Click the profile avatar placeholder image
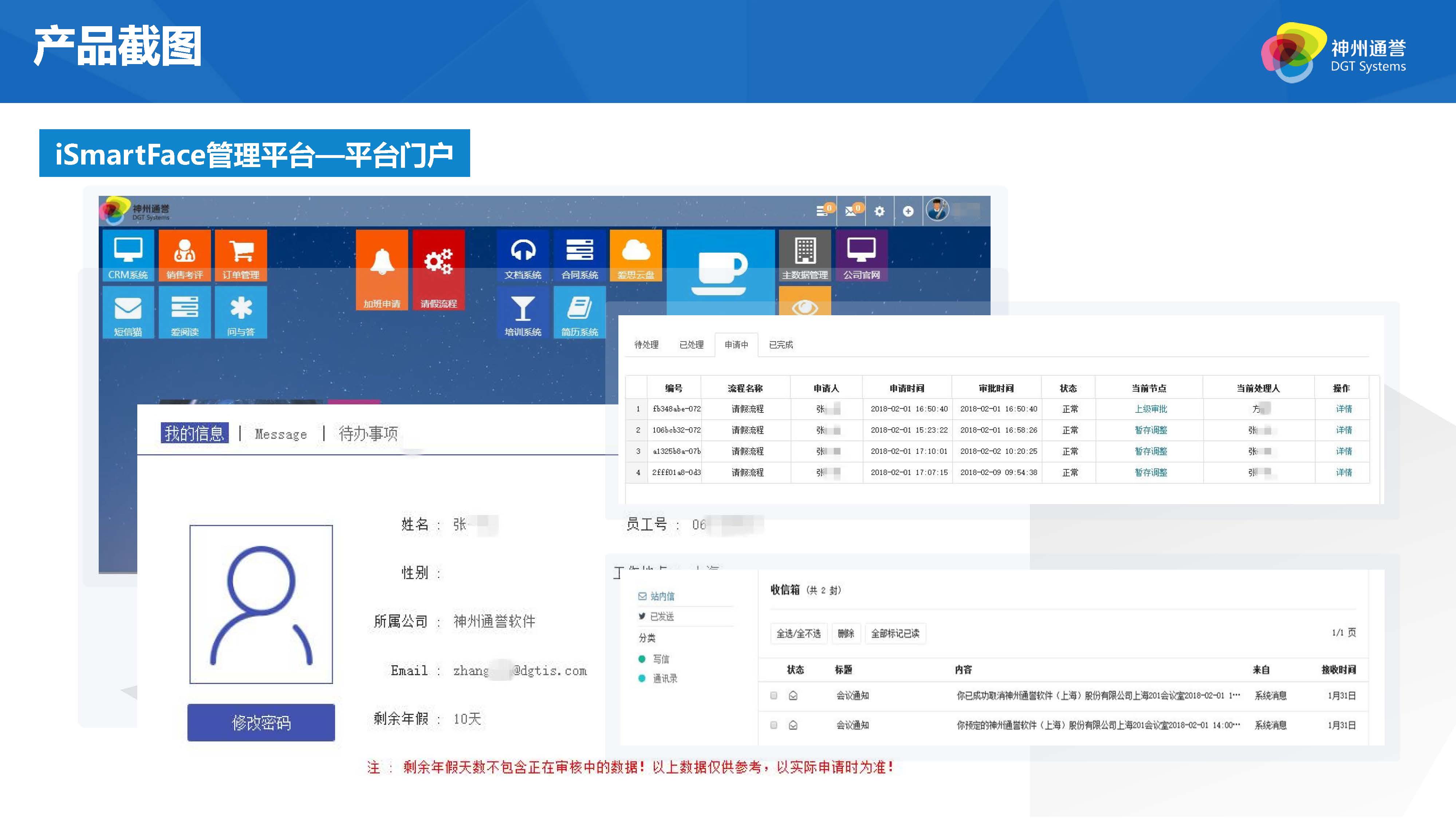This screenshot has height=819, width=1456. (261, 604)
